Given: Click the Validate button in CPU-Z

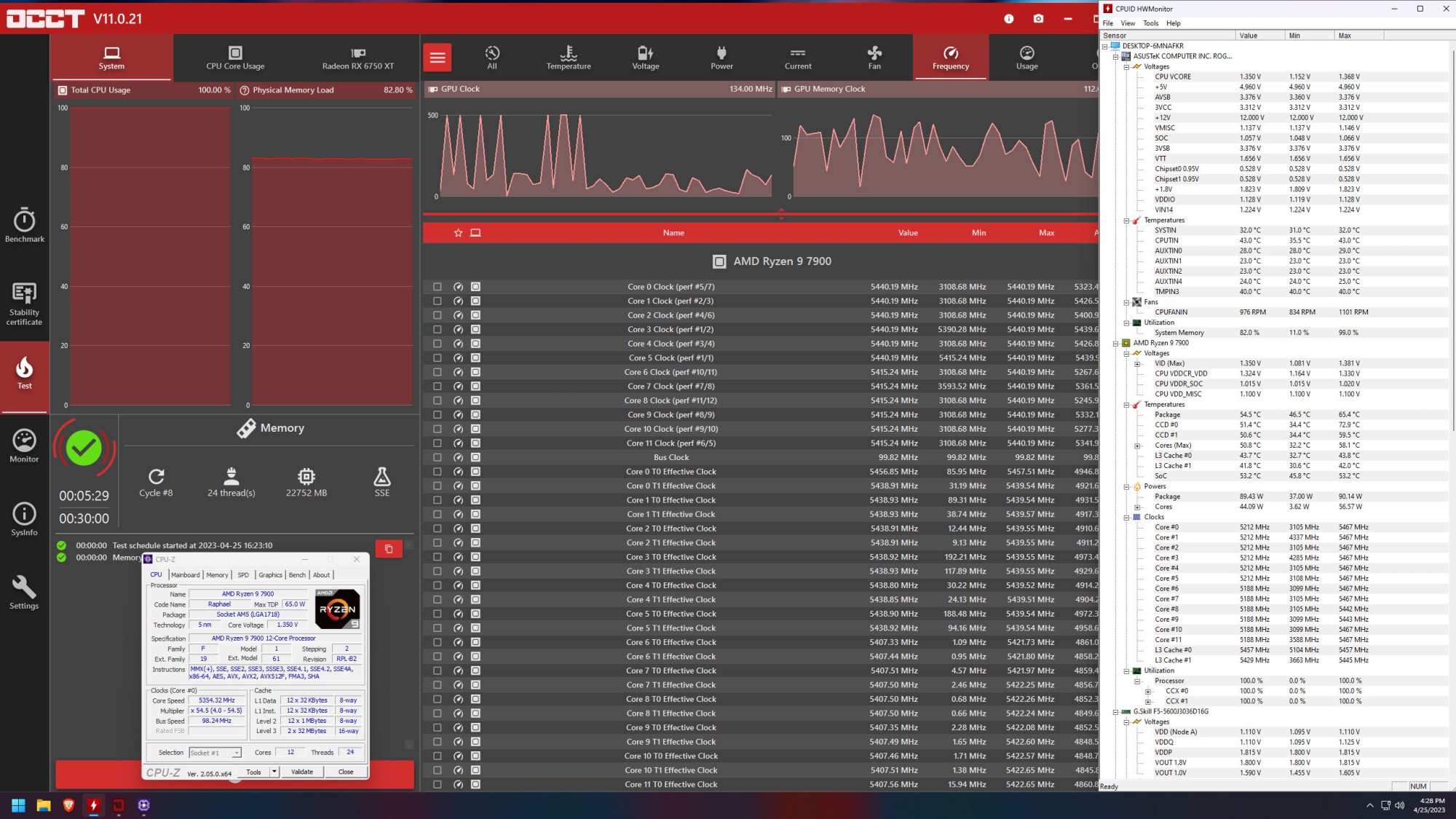Looking at the screenshot, I should 302,772.
